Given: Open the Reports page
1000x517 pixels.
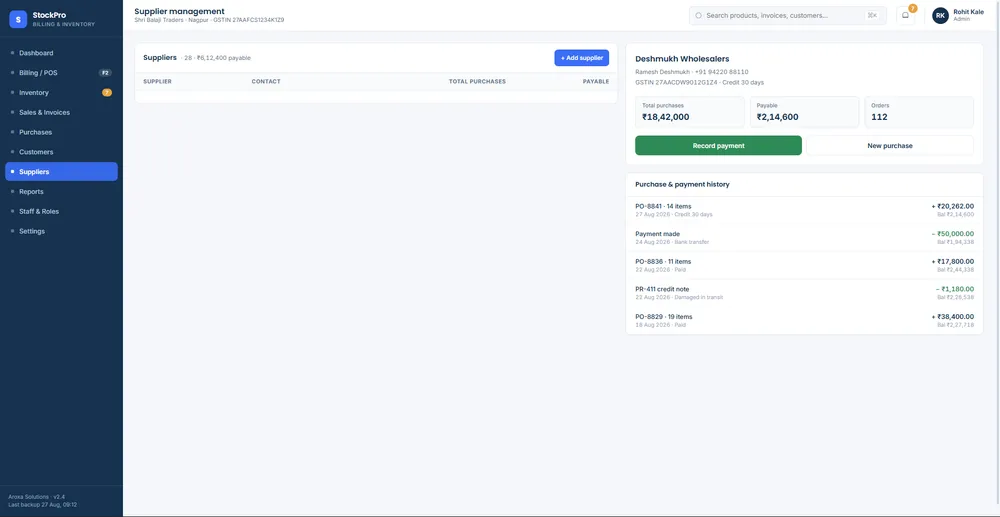Looking at the screenshot, I should pos(61,191).
